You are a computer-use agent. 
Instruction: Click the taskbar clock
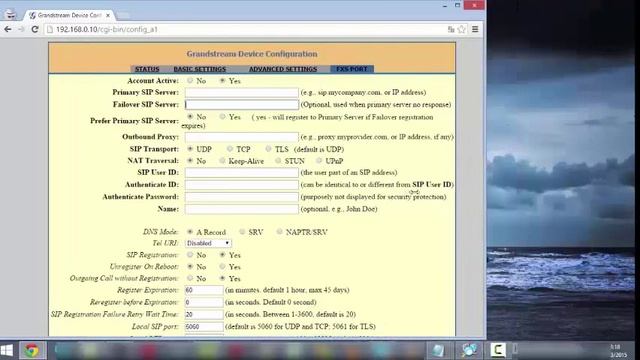pos(617,351)
